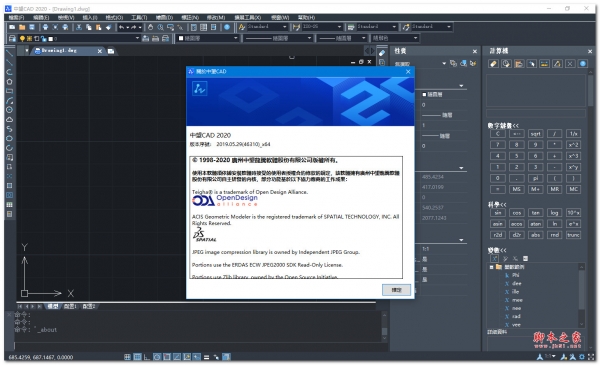Open the Edit (E) menu
The height and width of the screenshot is (365, 600).
41,18
